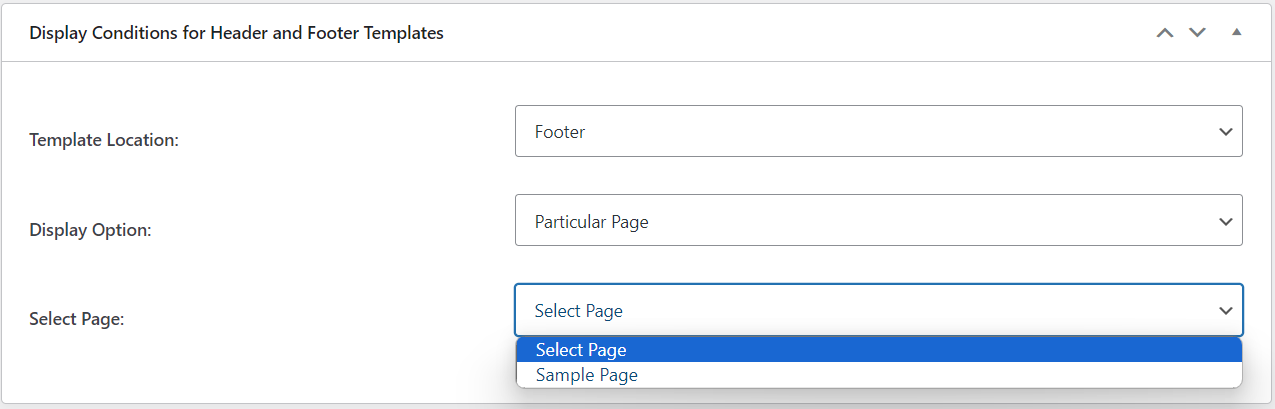Open the Template Location dropdown
Viewport: 1275px width, 409px height.
click(878, 131)
